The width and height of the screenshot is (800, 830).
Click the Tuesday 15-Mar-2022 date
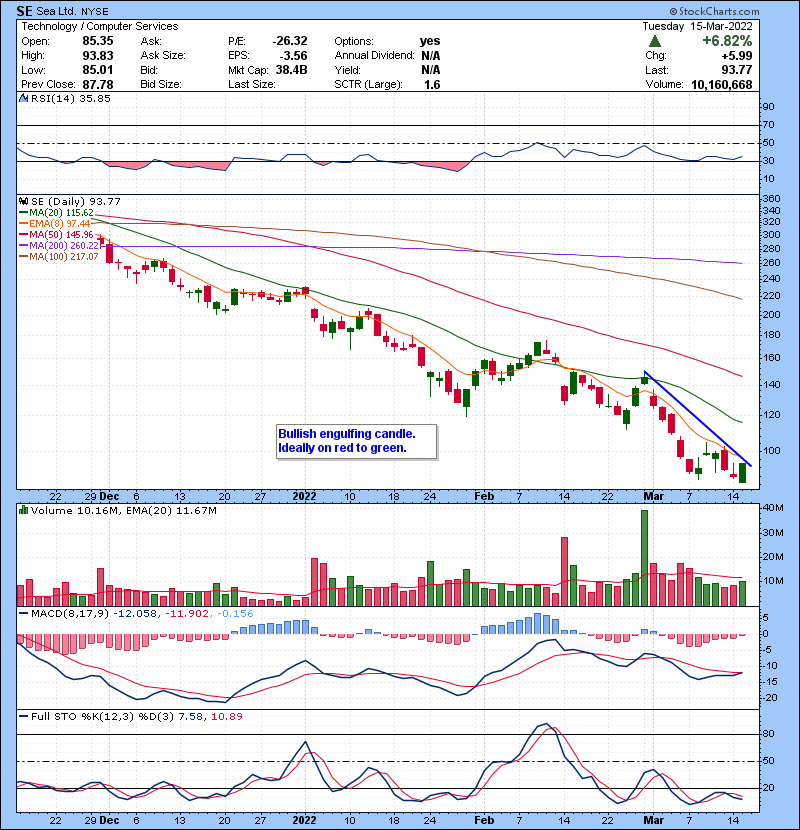[697, 26]
